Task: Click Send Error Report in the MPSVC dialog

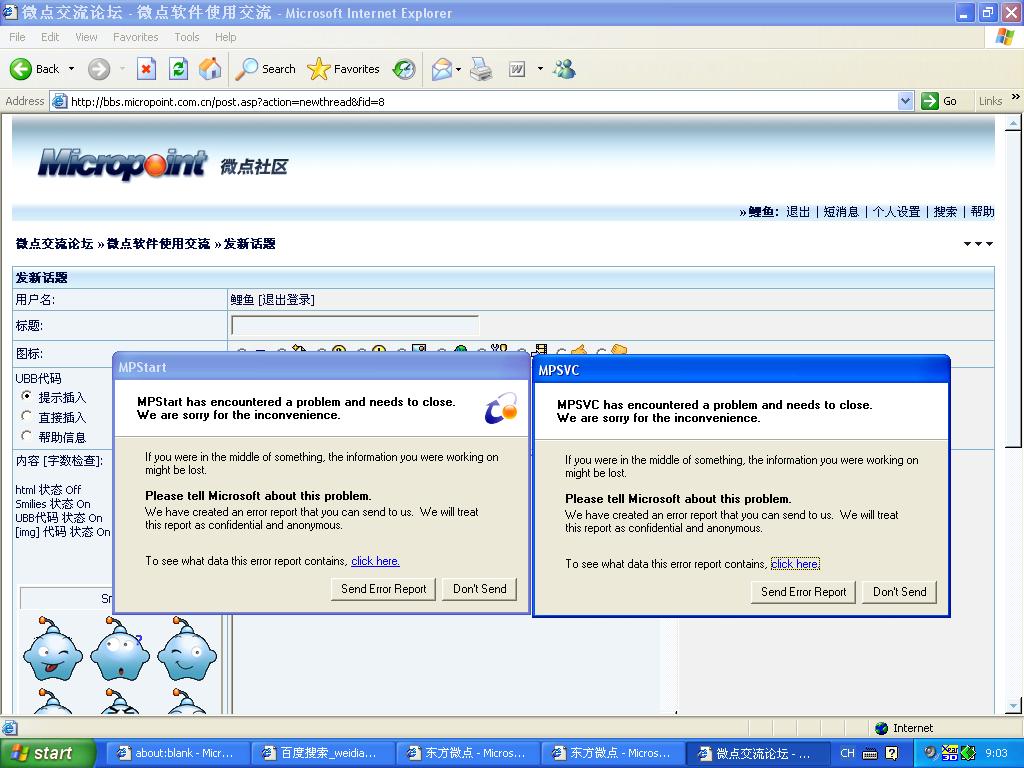Action: pos(803,592)
